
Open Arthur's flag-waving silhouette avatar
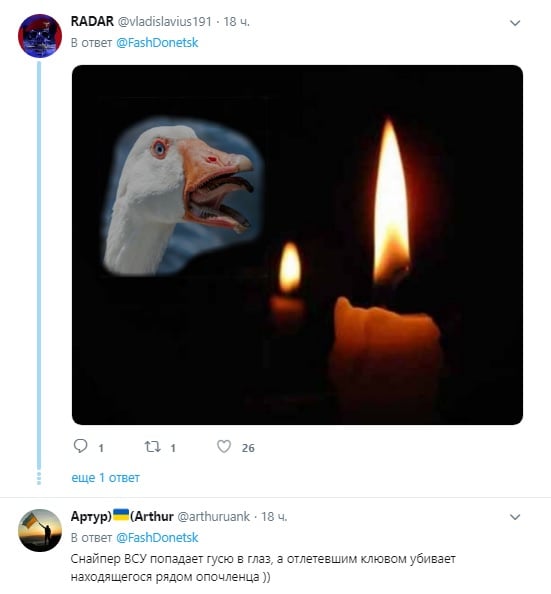pos(40,530)
